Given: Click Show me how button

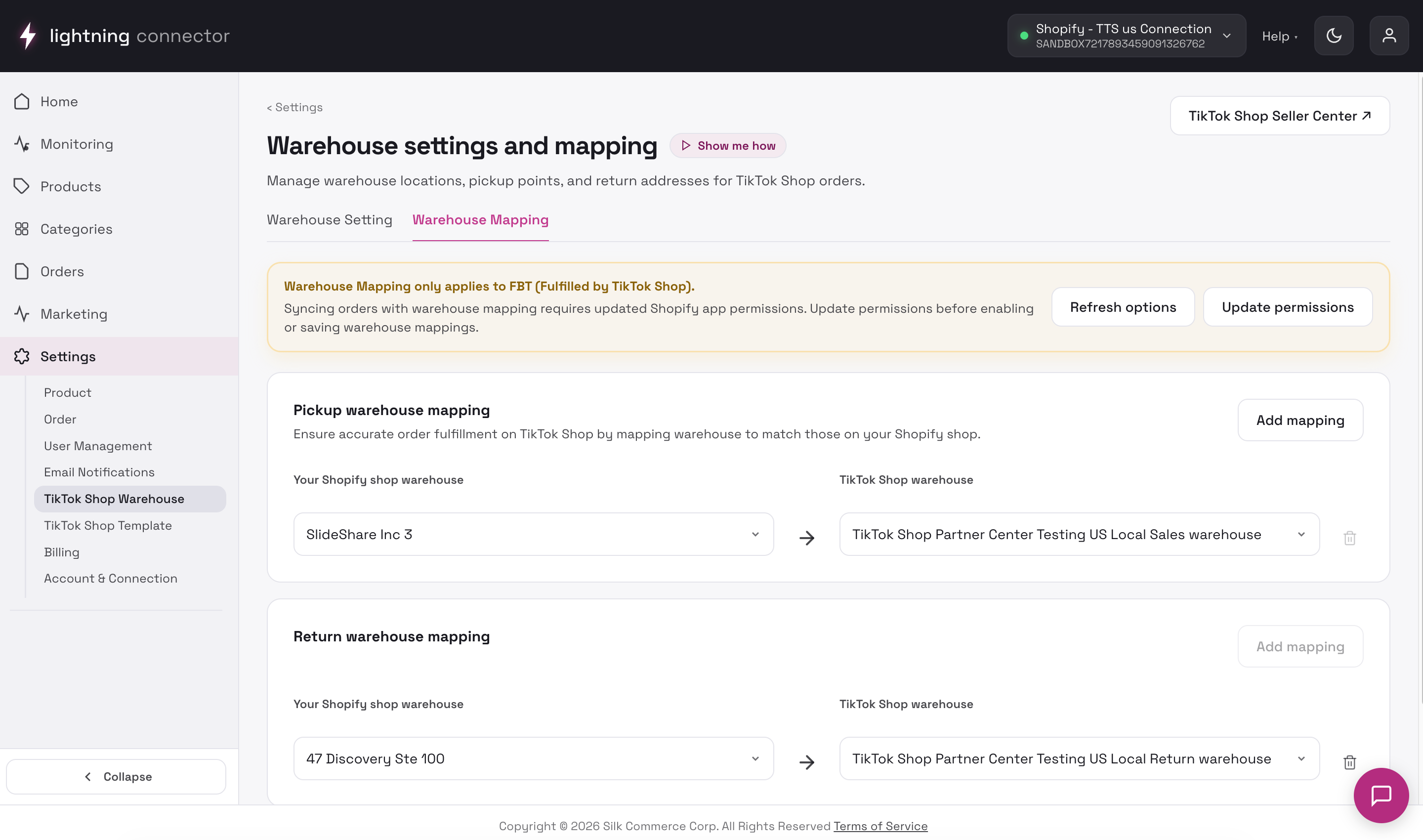Looking at the screenshot, I should pos(727,145).
